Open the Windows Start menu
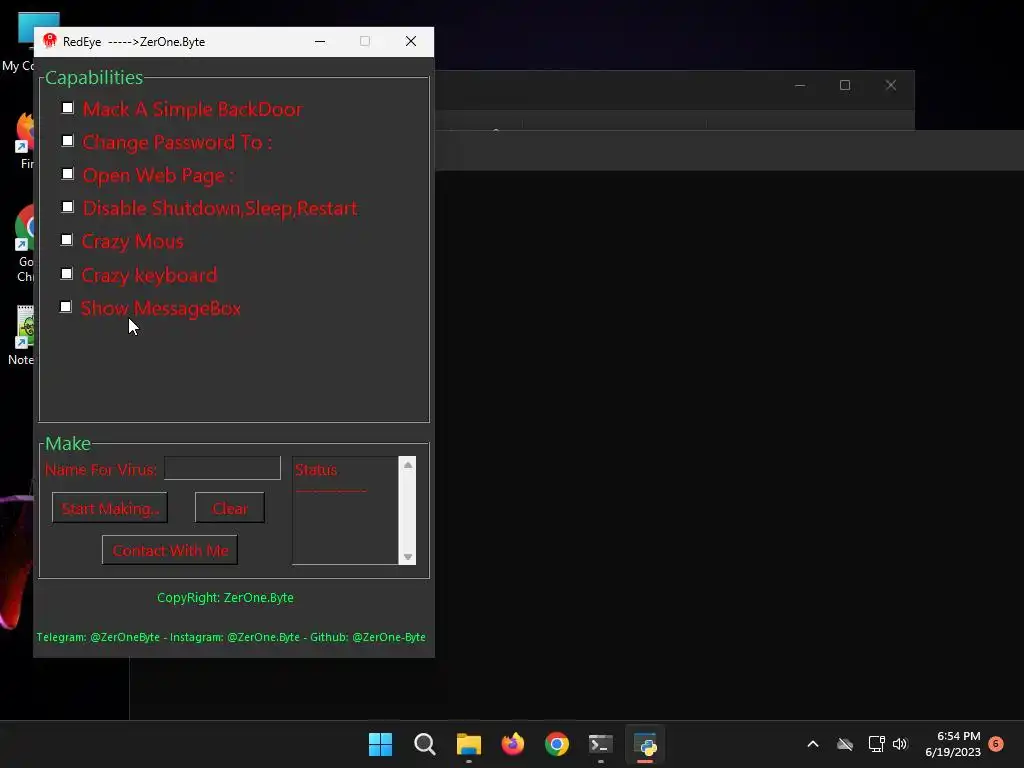This screenshot has width=1024, height=768. (x=381, y=744)
